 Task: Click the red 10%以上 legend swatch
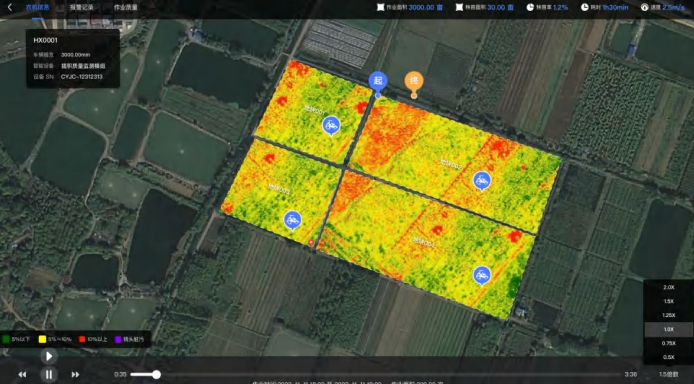82,339
